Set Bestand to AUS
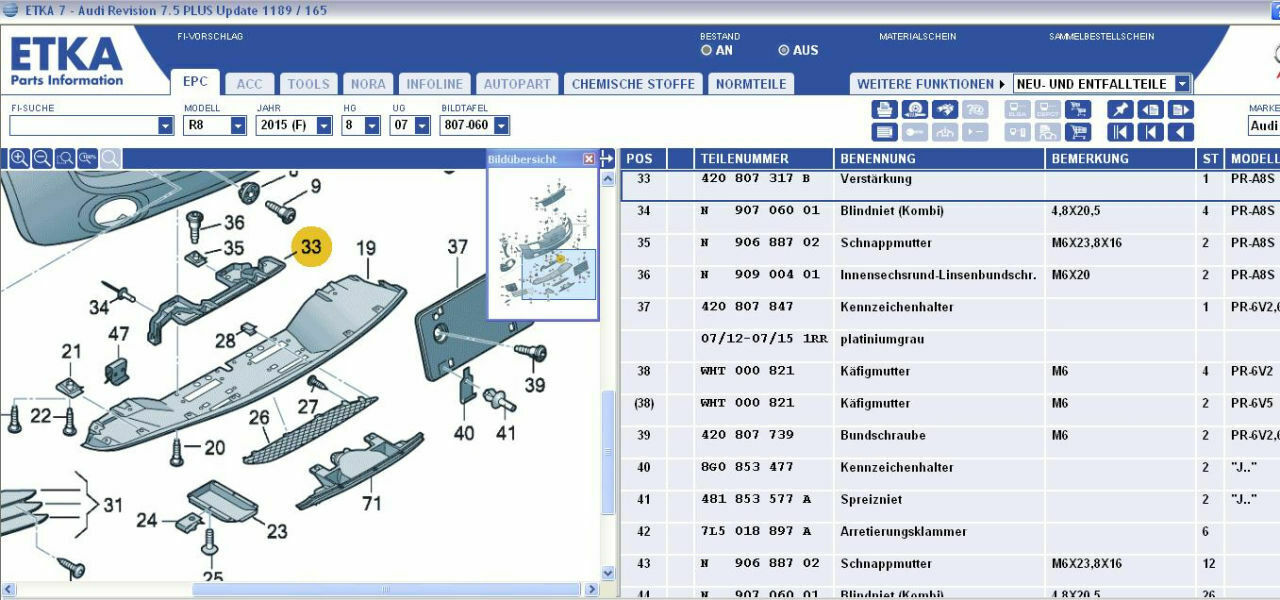The image size is (1280, 600). click(x=783, y=50)
